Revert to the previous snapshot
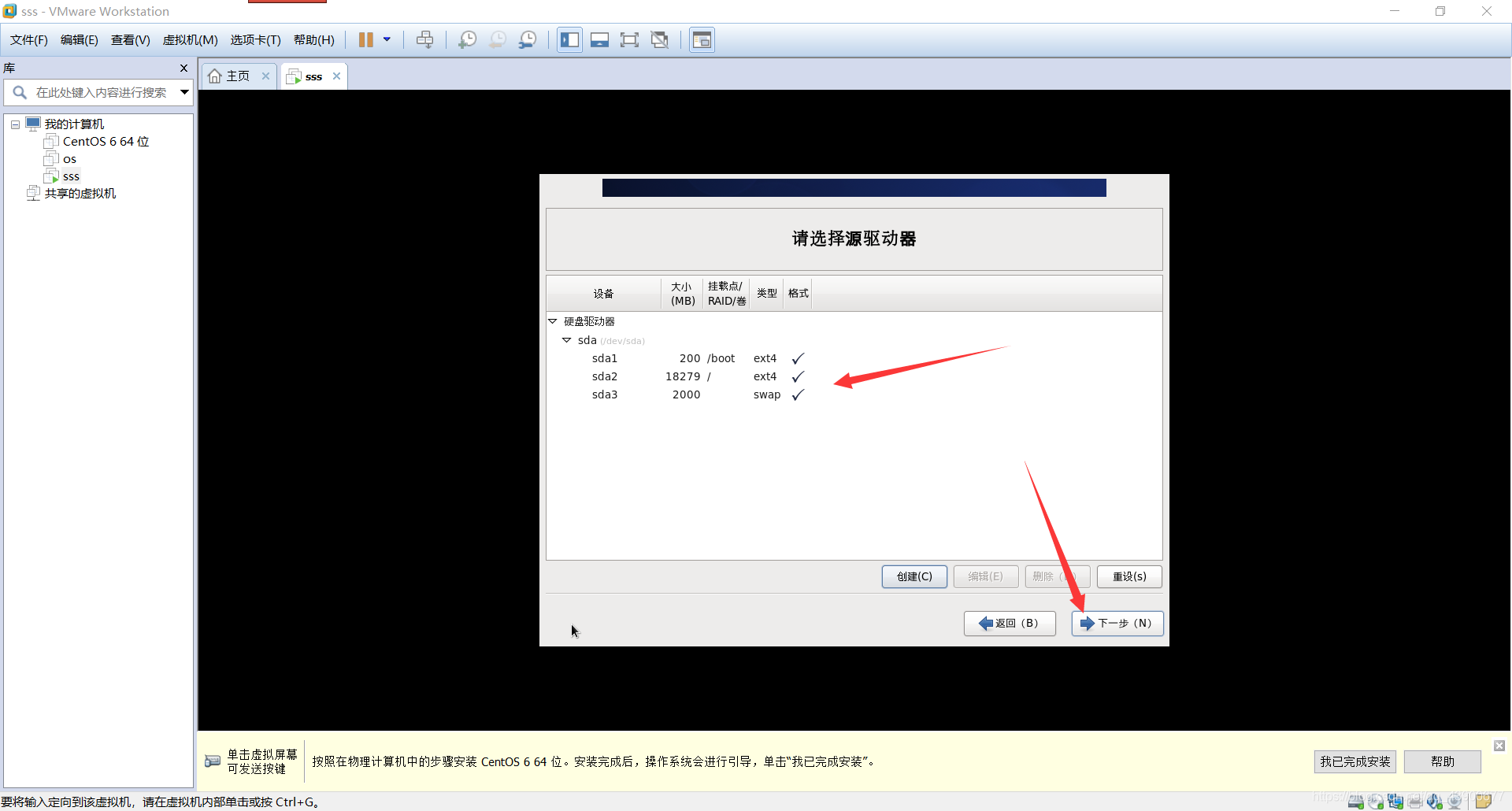 [498, 40]
